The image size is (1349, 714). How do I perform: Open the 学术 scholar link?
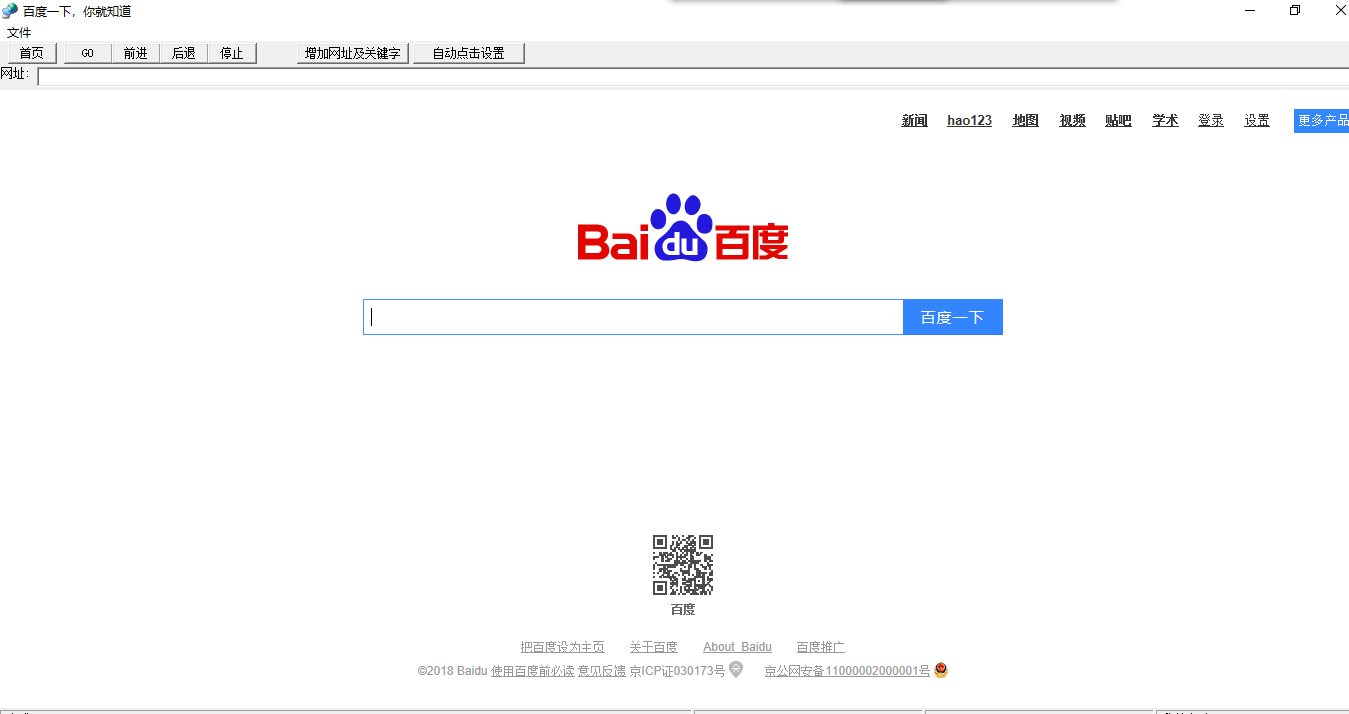pyautogui.click(x=1165, y=120)
